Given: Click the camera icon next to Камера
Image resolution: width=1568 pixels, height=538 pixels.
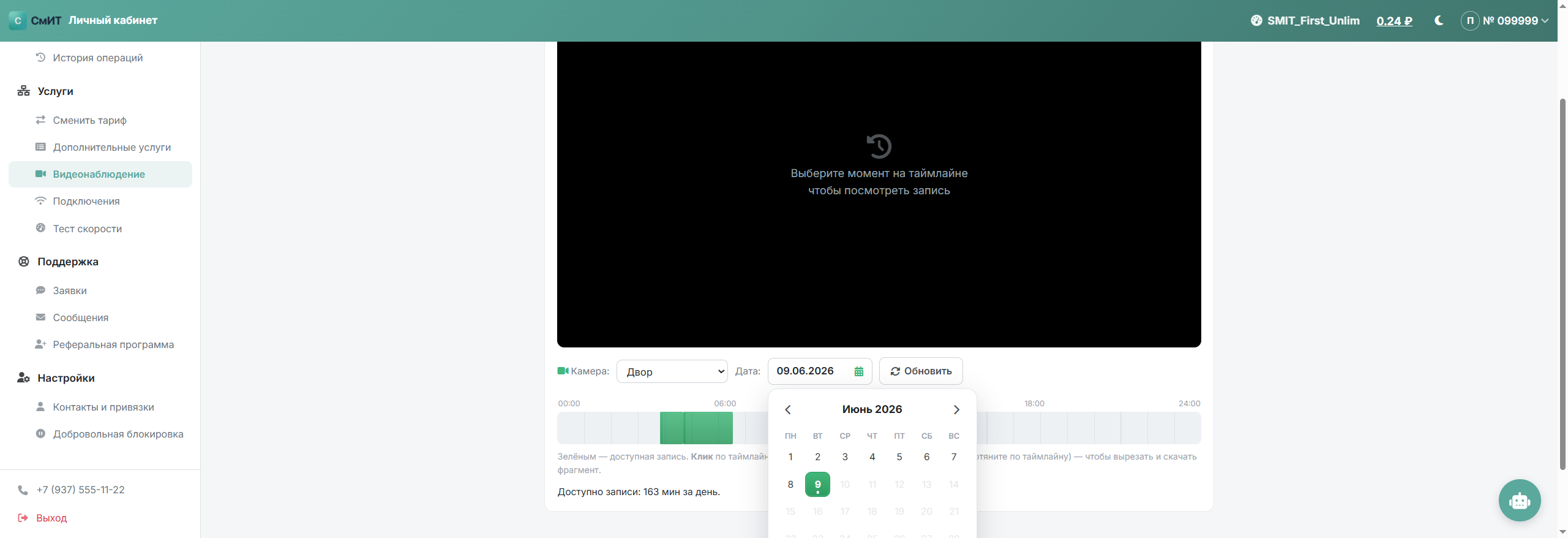Looking at the screenshot, I should (563, 371).
